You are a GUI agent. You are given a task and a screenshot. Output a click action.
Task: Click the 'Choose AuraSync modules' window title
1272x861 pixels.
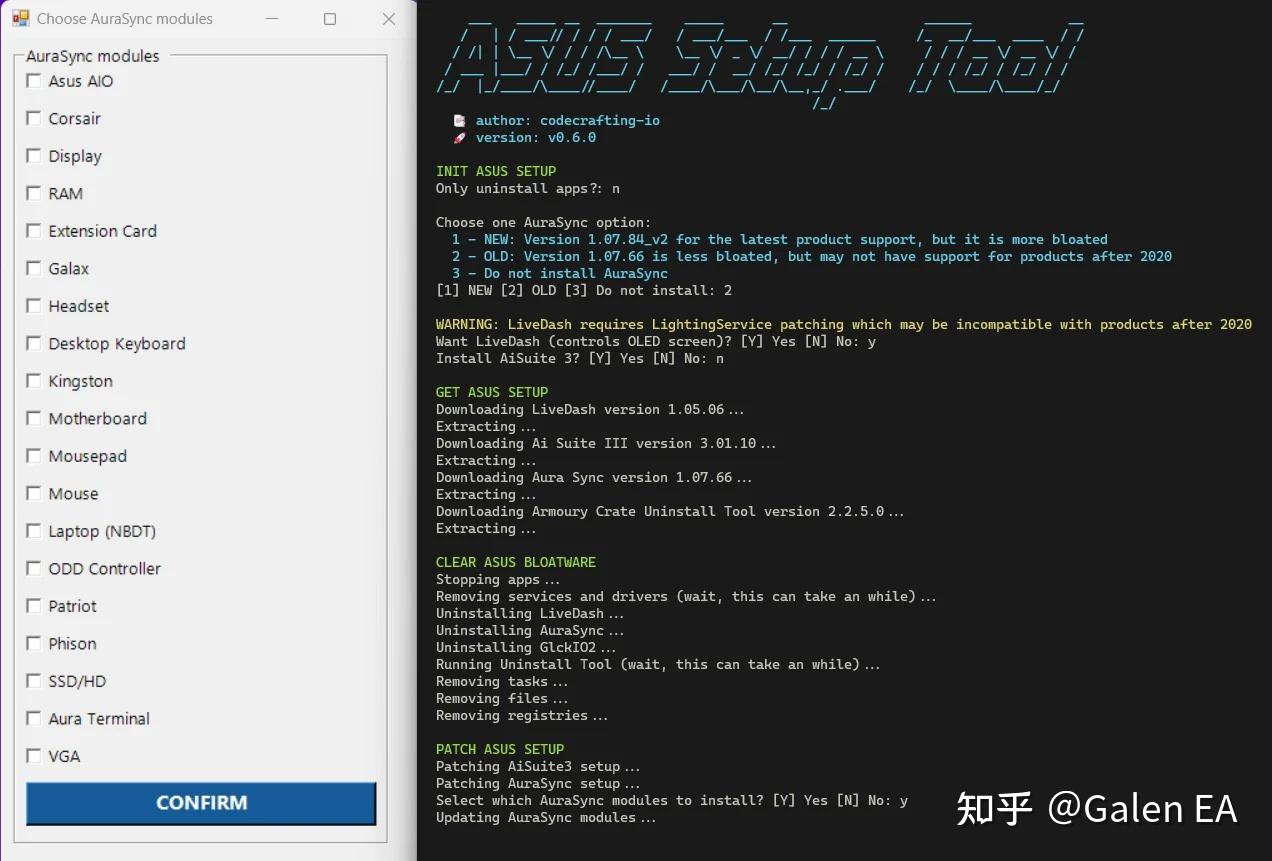[125, 19]
